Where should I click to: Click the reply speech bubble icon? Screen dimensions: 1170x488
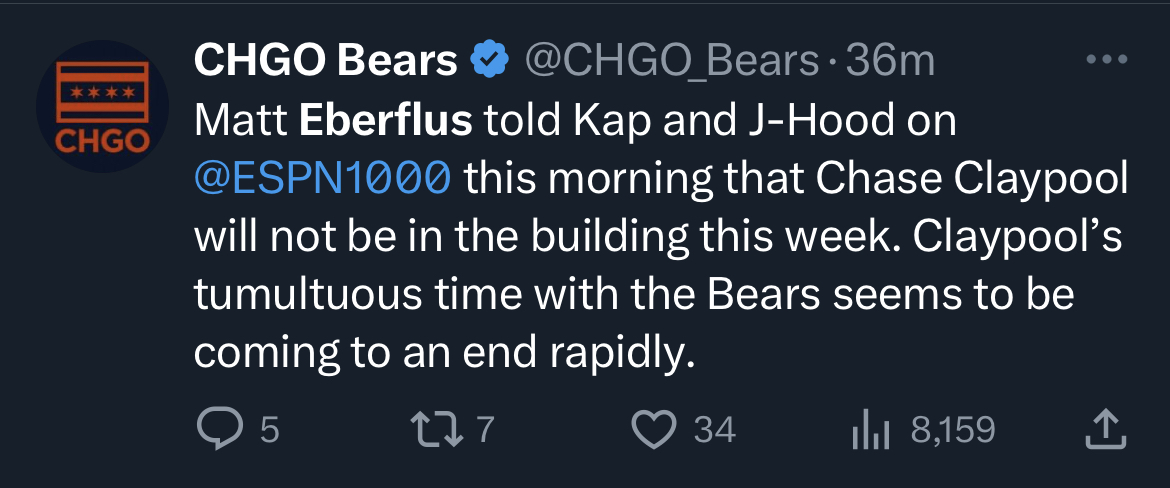(217, 431)
